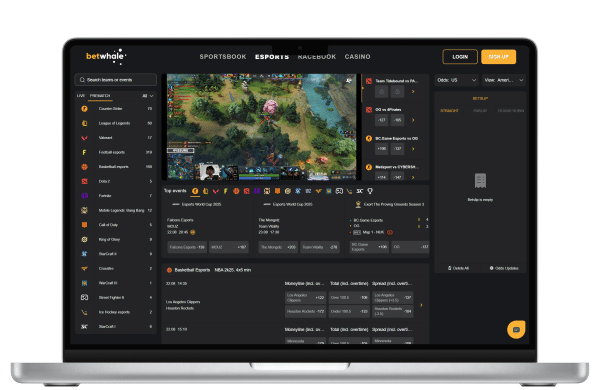Select League of Legends sidebar icon
Viewport: 600px width, 390px height.
85,123
